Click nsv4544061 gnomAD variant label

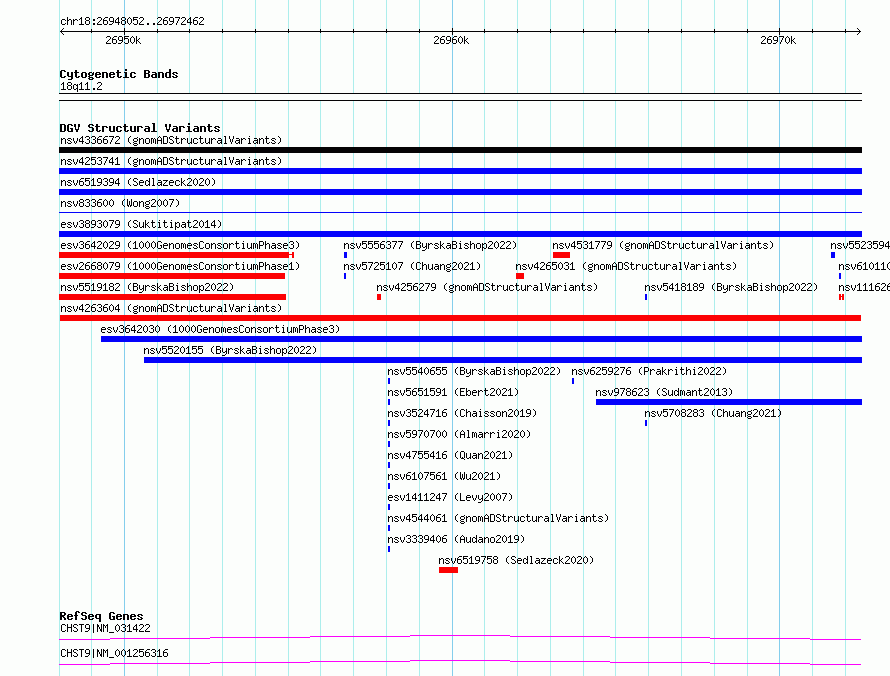(498, 518)
